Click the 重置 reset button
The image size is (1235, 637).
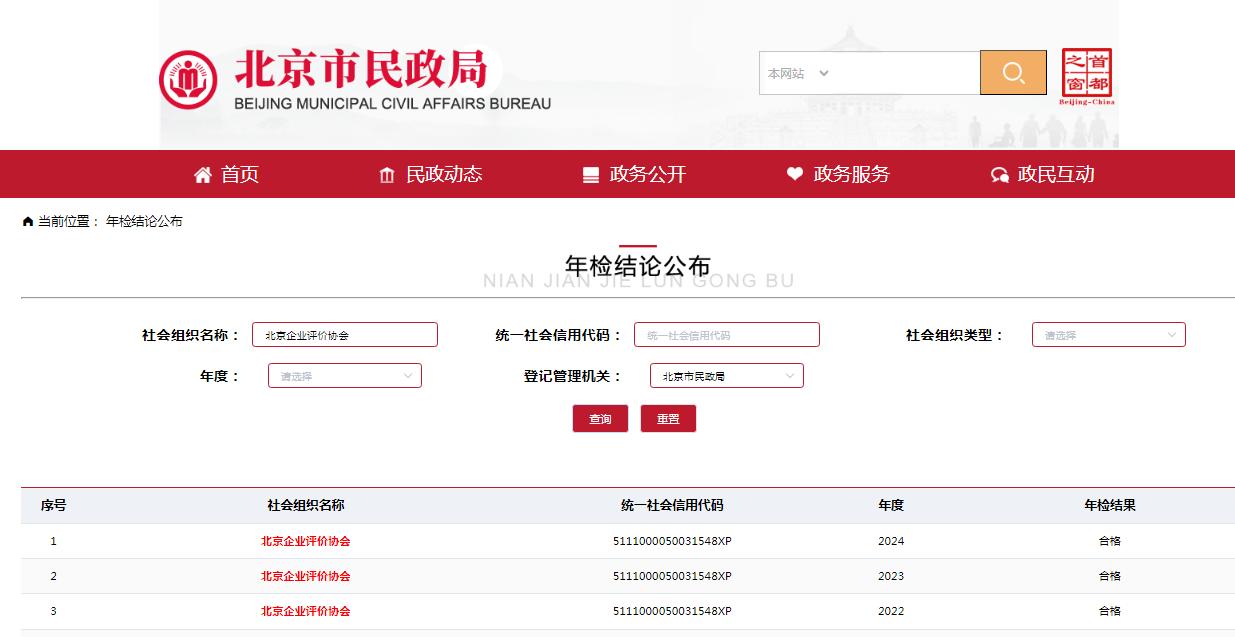point(668,419)
